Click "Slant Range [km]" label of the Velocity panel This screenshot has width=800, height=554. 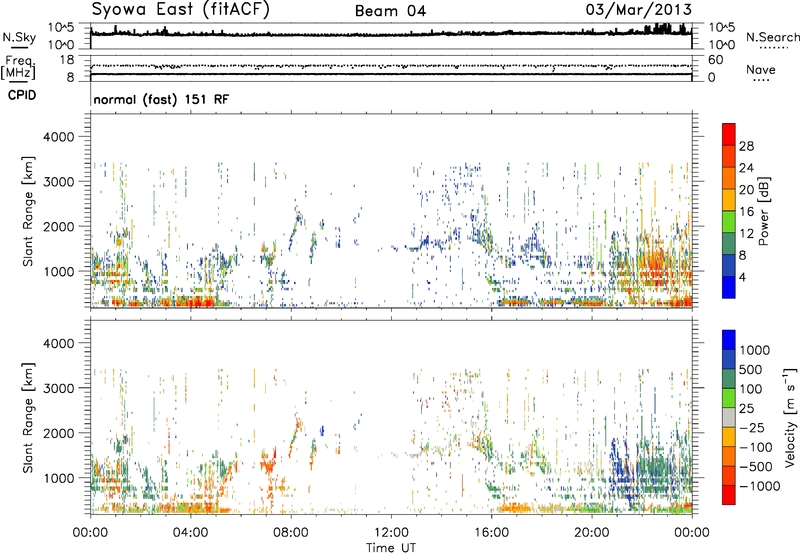28,418
